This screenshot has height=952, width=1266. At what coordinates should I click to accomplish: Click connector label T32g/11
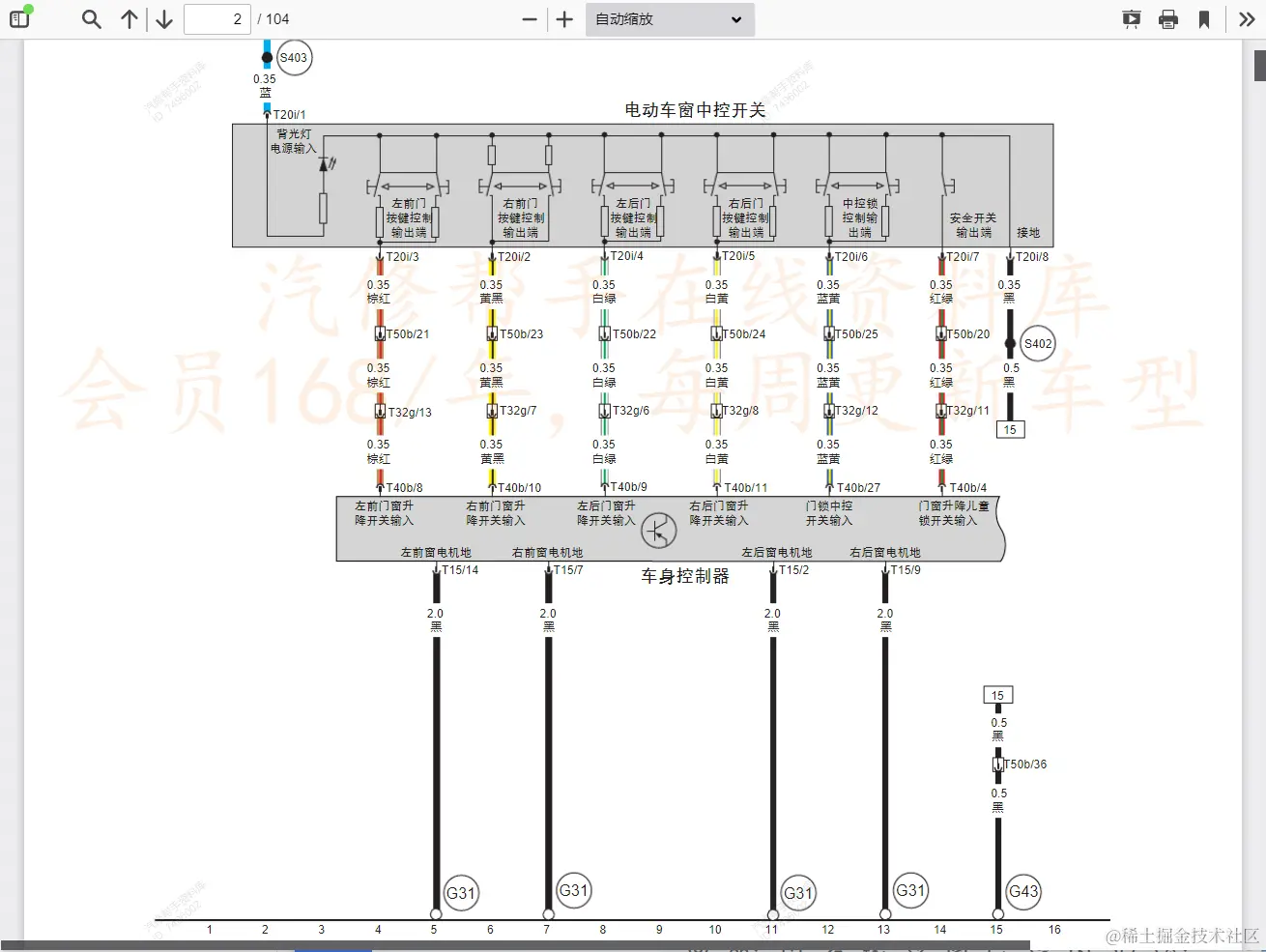point(968,411)
